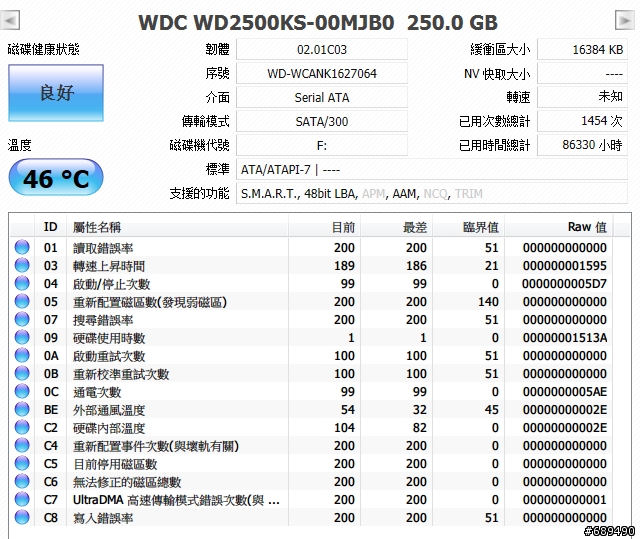This screenshot has width=640, height=539.
Task: Click status icon for attribute C7 UltraDMA row
Action: coord(22,499)
